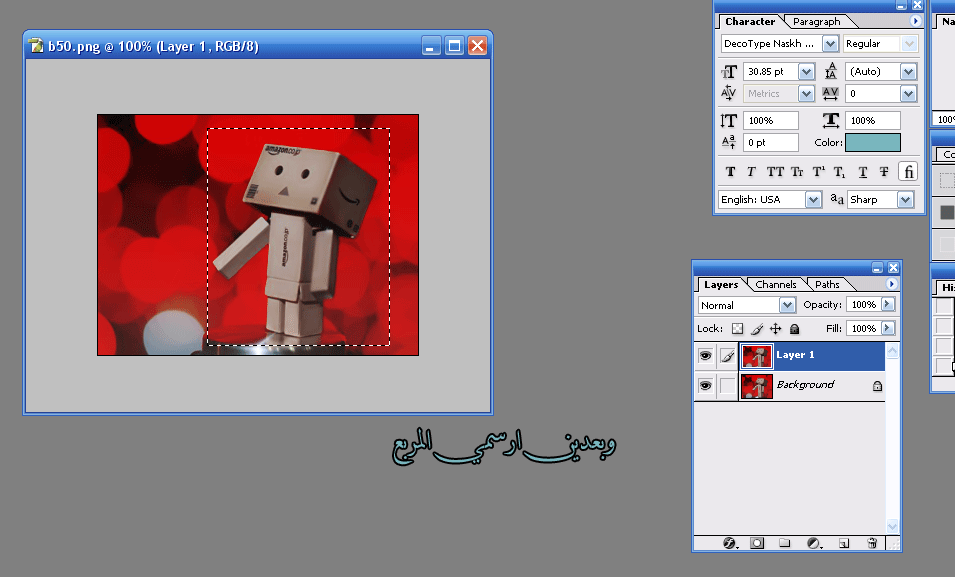Click the Add layer mask icon

pyautogui.click(x=757, y=543)
